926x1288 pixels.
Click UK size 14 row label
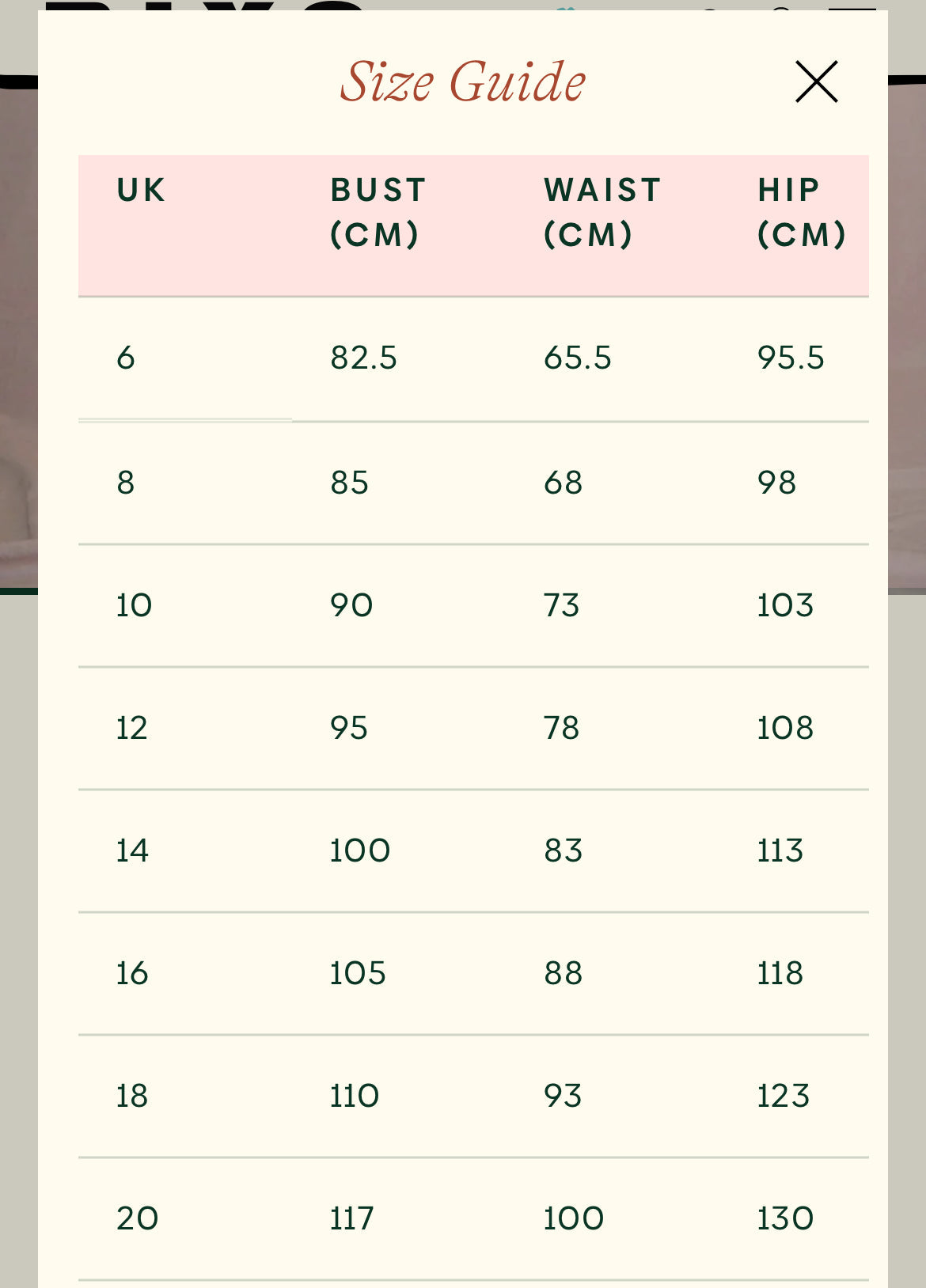point(132,850)
